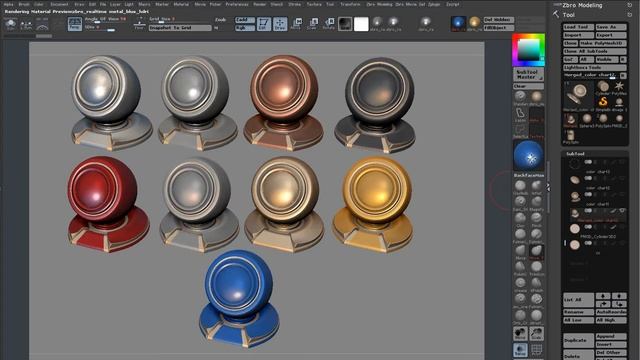Open the Alpha menu
This screenshot has height=360, width=640.
(x=8, y=4)
